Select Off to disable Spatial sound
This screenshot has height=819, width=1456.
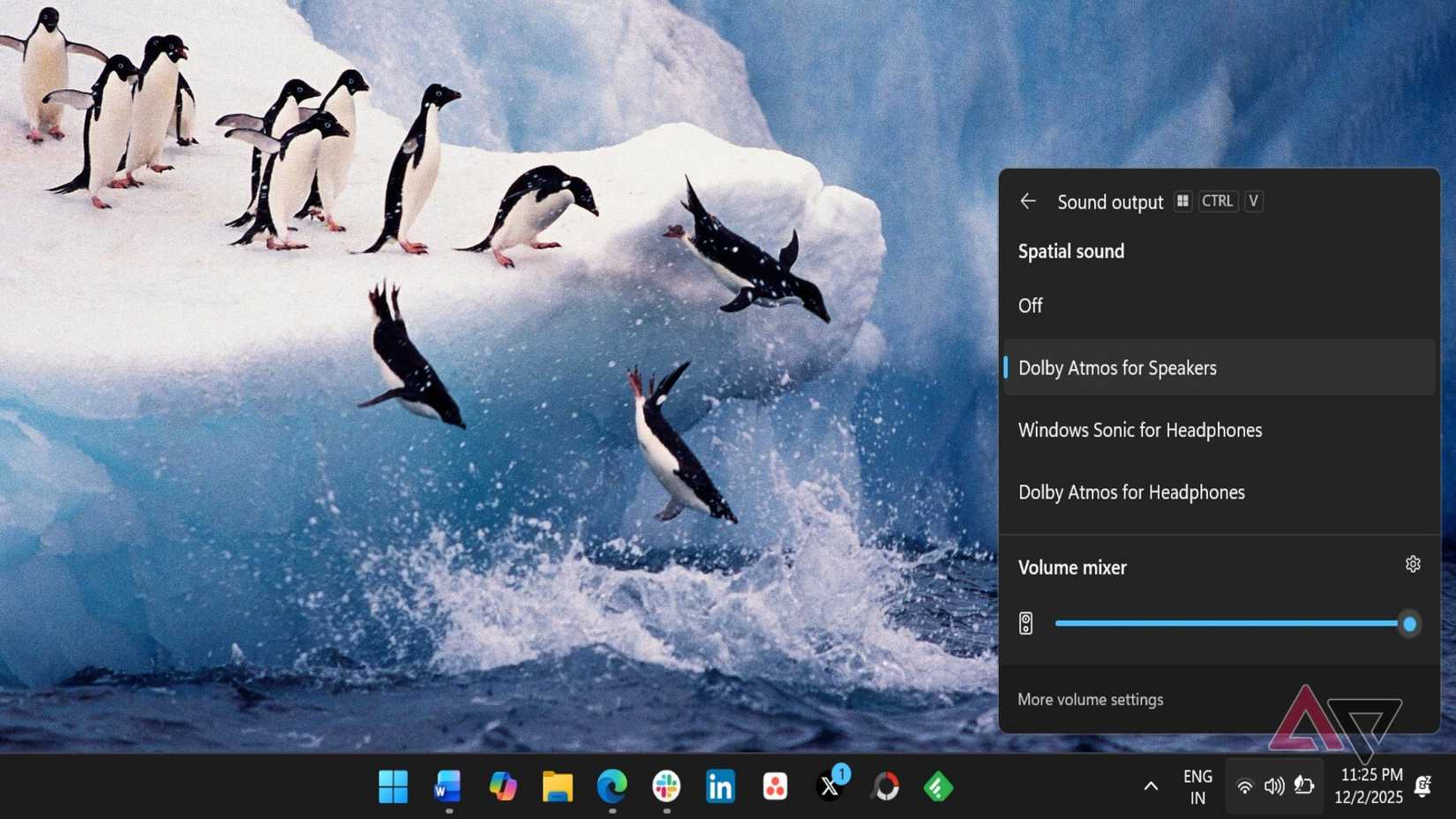[1030, 305]
